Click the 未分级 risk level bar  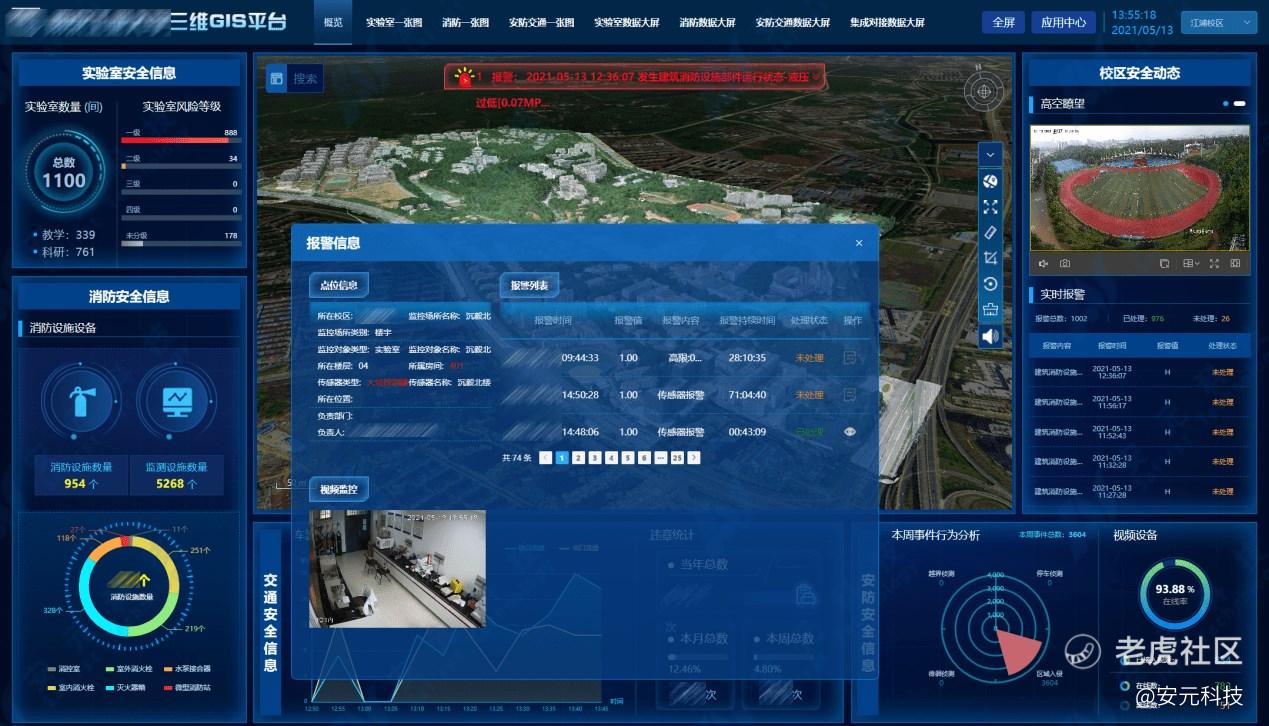tap(180, 243)
